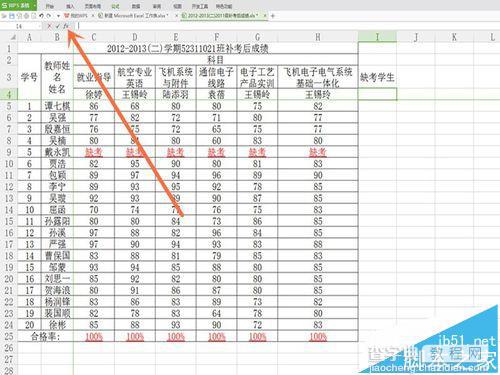
Task: Close the 我的WPS tab
Action: point(93,16)
